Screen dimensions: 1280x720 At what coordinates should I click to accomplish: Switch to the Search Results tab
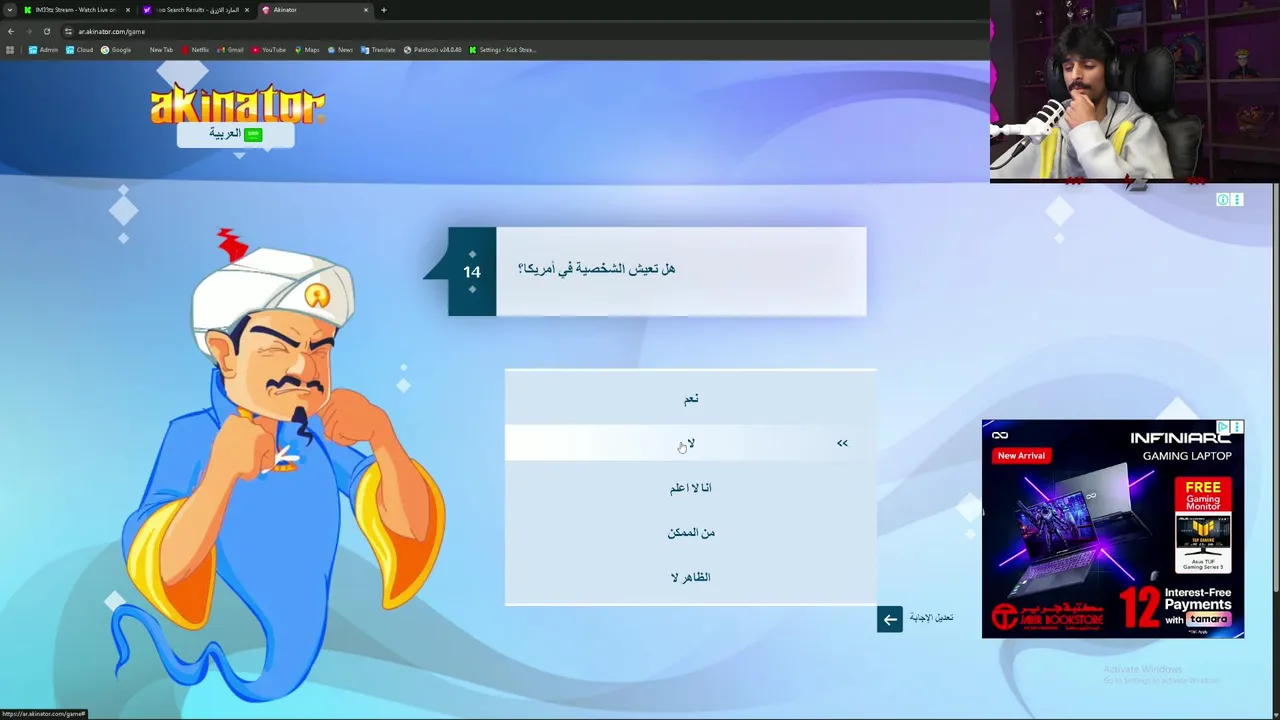point(196,10)
